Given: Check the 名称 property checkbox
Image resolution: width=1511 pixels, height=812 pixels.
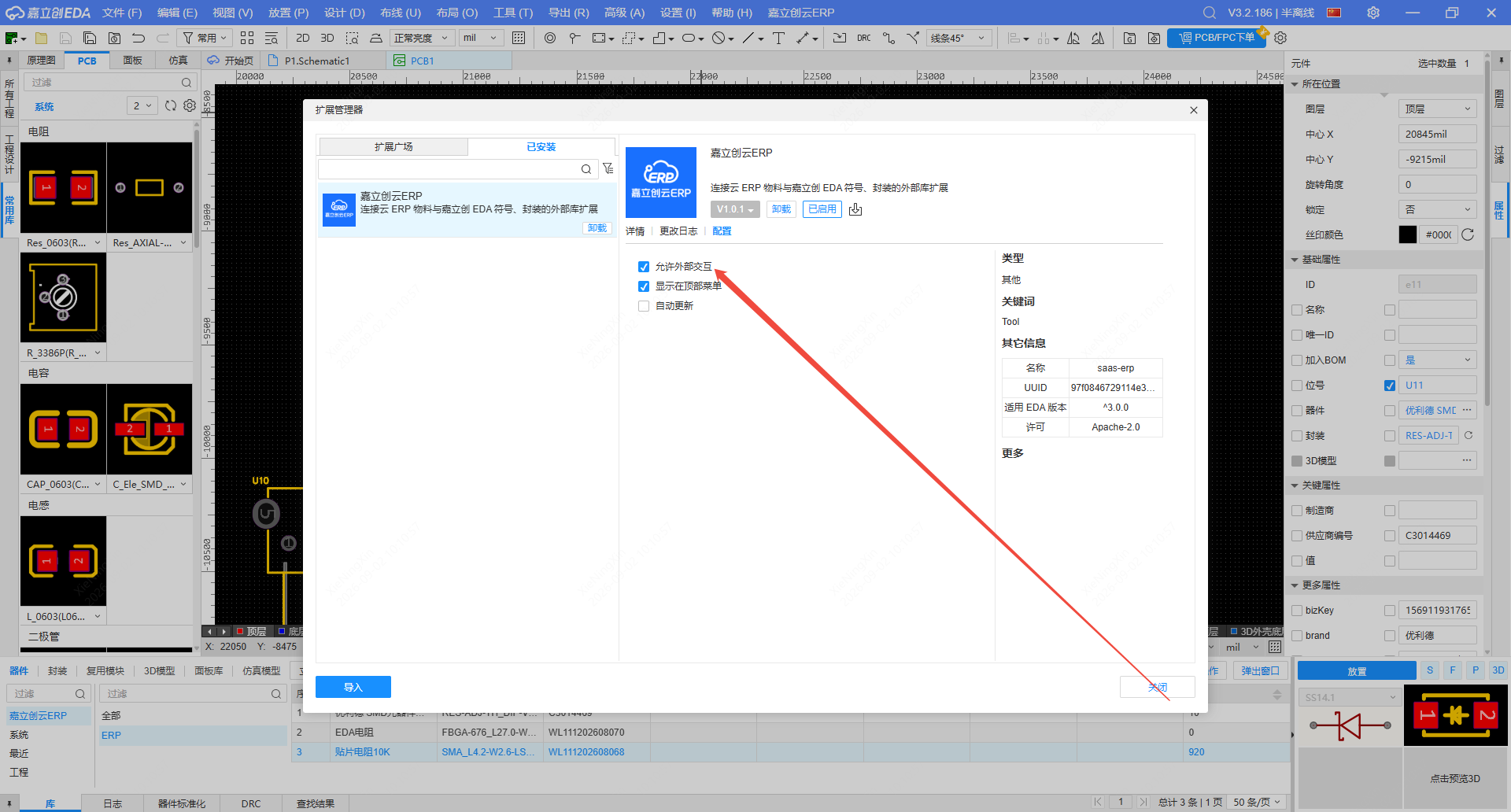Looking at the screenshot, I should [1297, 310].
